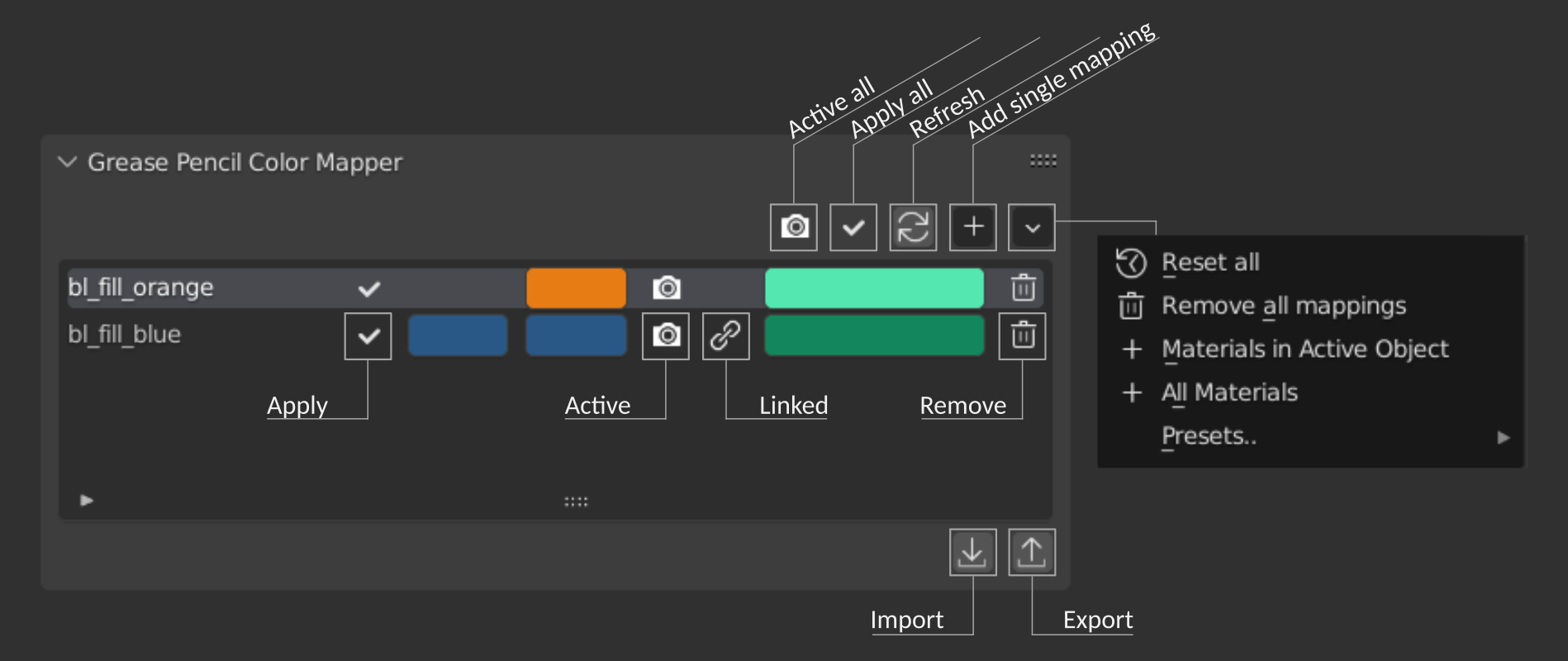Image resolution: width=1568 pixels, height=661 pixels.
Task: Toggle Apply checkmark on bl_fill_blue row
Action: (368, 335)
